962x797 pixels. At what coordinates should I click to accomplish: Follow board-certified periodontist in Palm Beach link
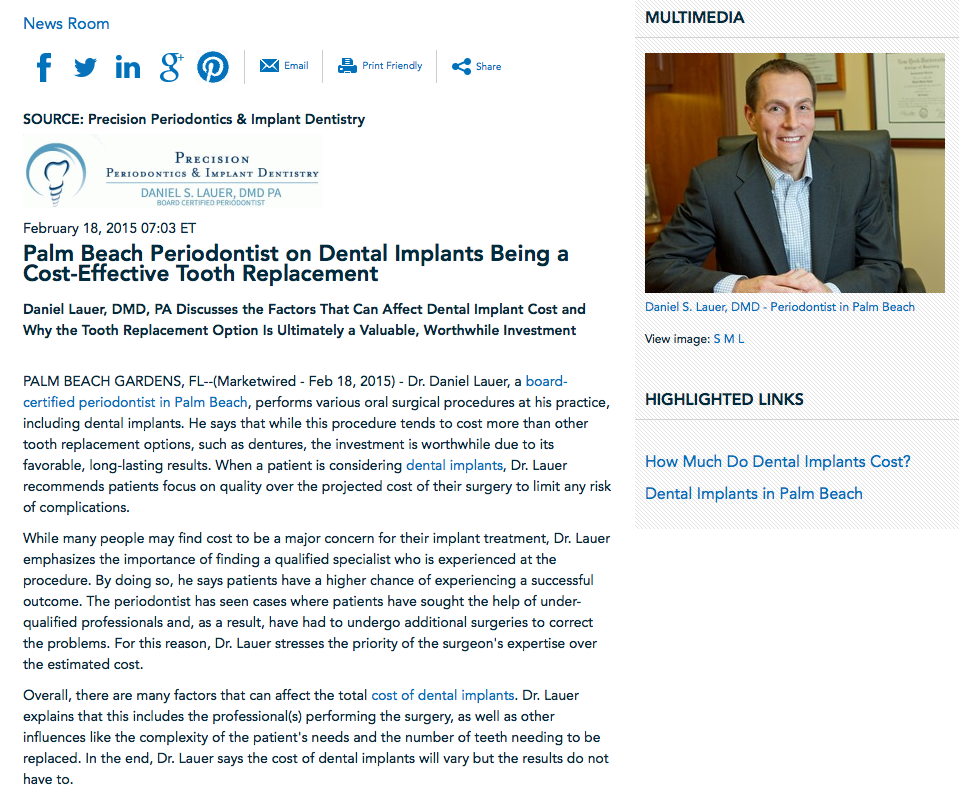pos(135,402)
